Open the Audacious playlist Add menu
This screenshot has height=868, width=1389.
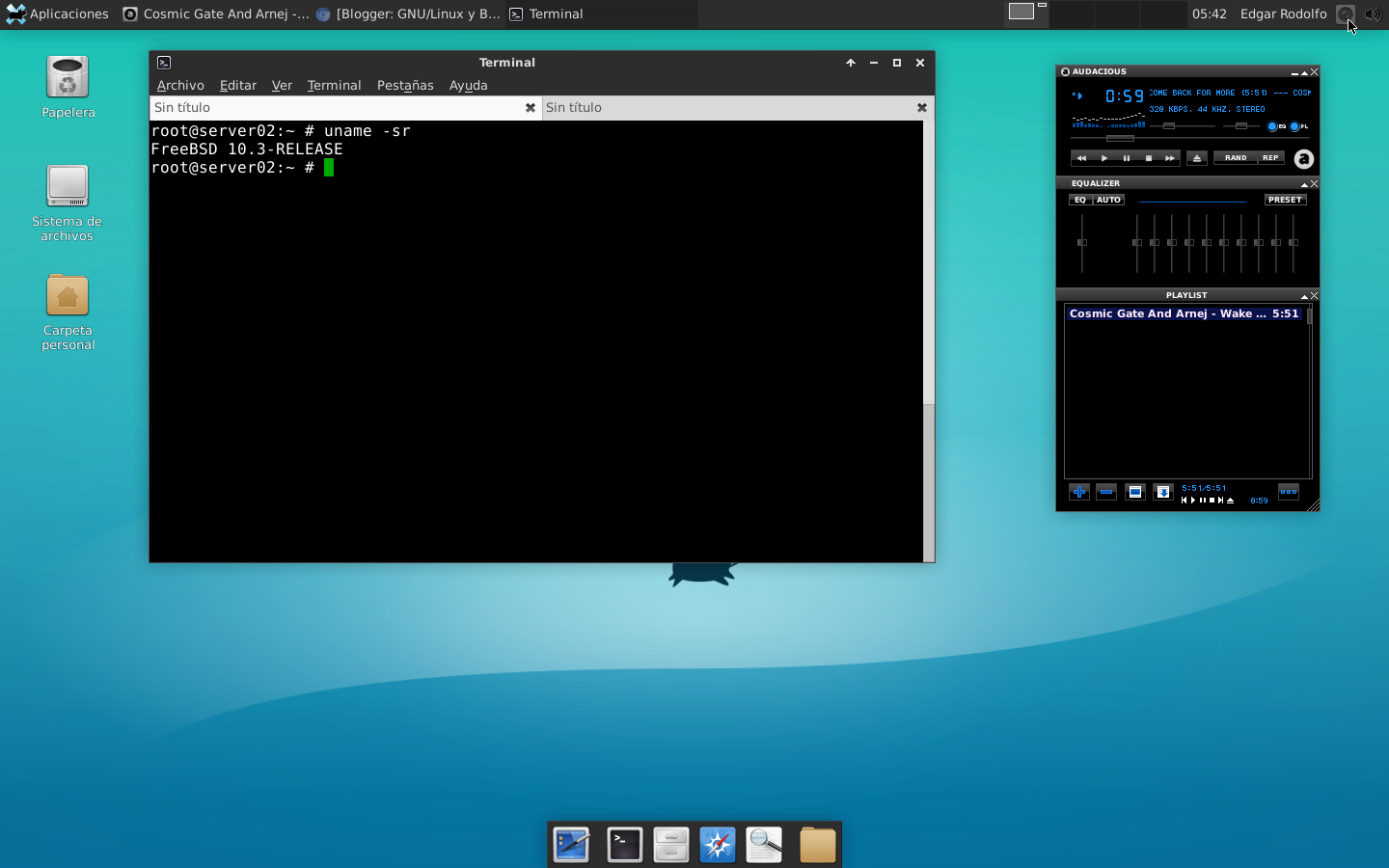(1078, 492)
